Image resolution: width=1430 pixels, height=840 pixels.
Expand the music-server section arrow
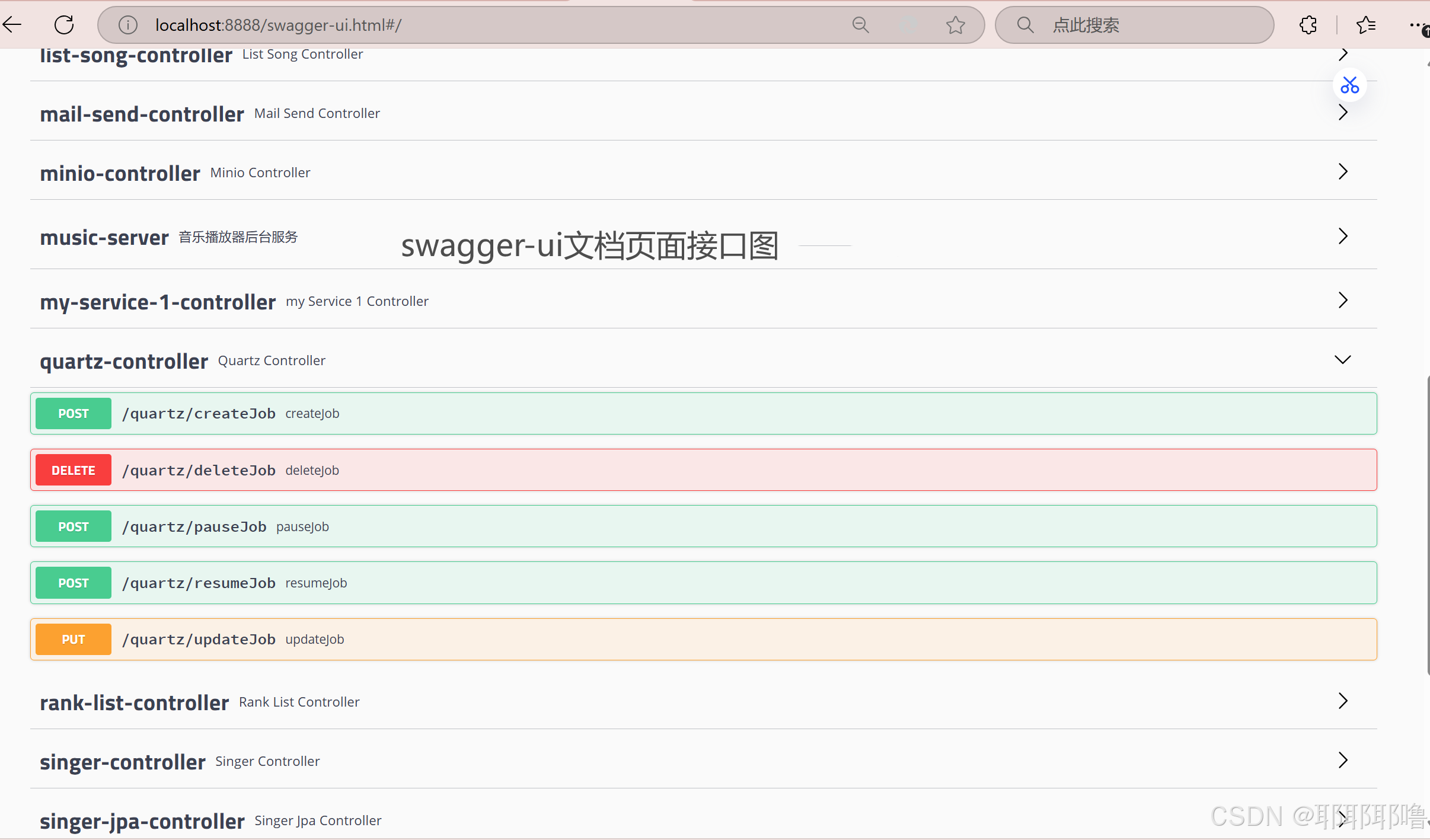(x=1342, y=237)
